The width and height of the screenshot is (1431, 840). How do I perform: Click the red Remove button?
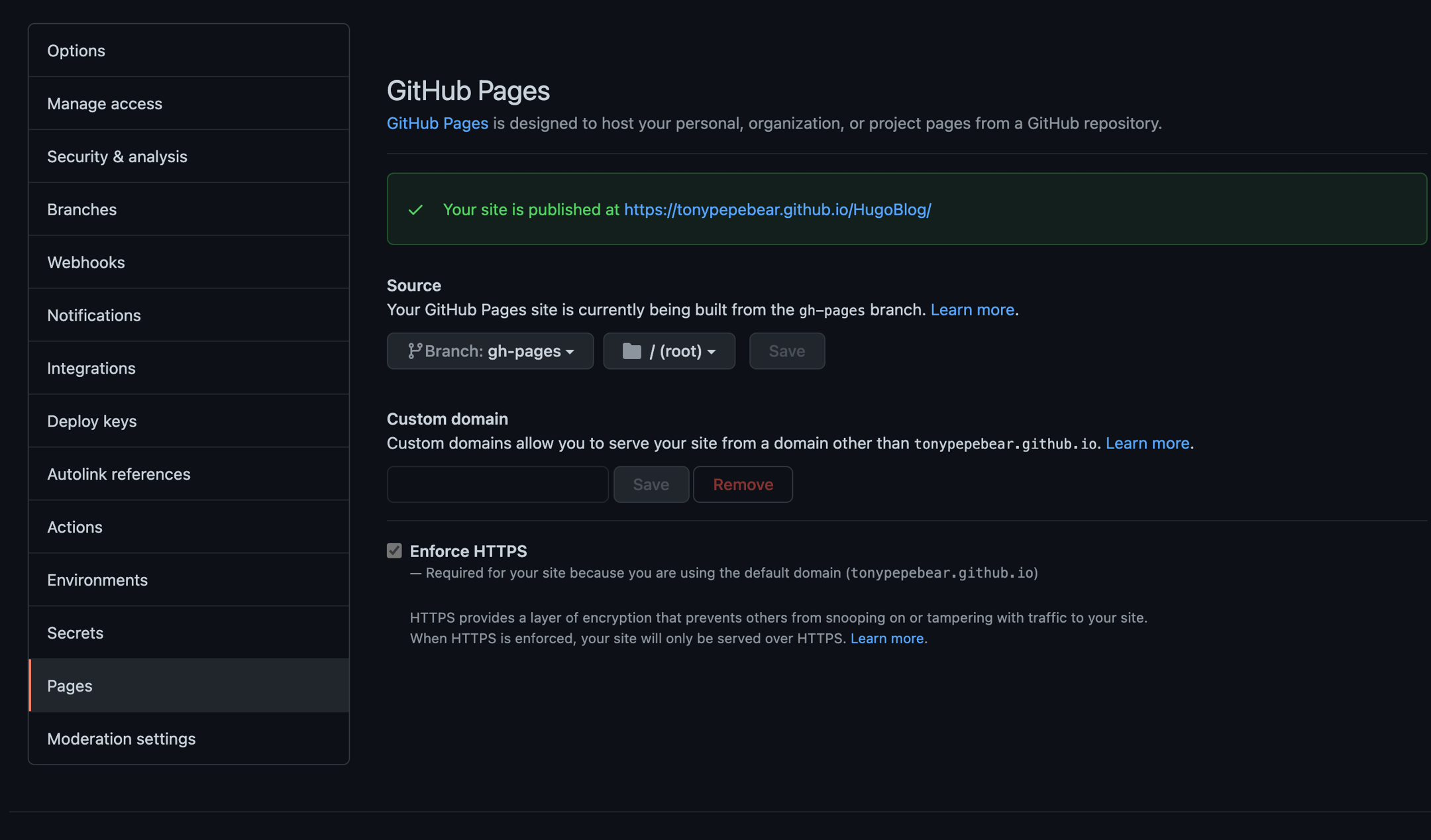point(743,484)
